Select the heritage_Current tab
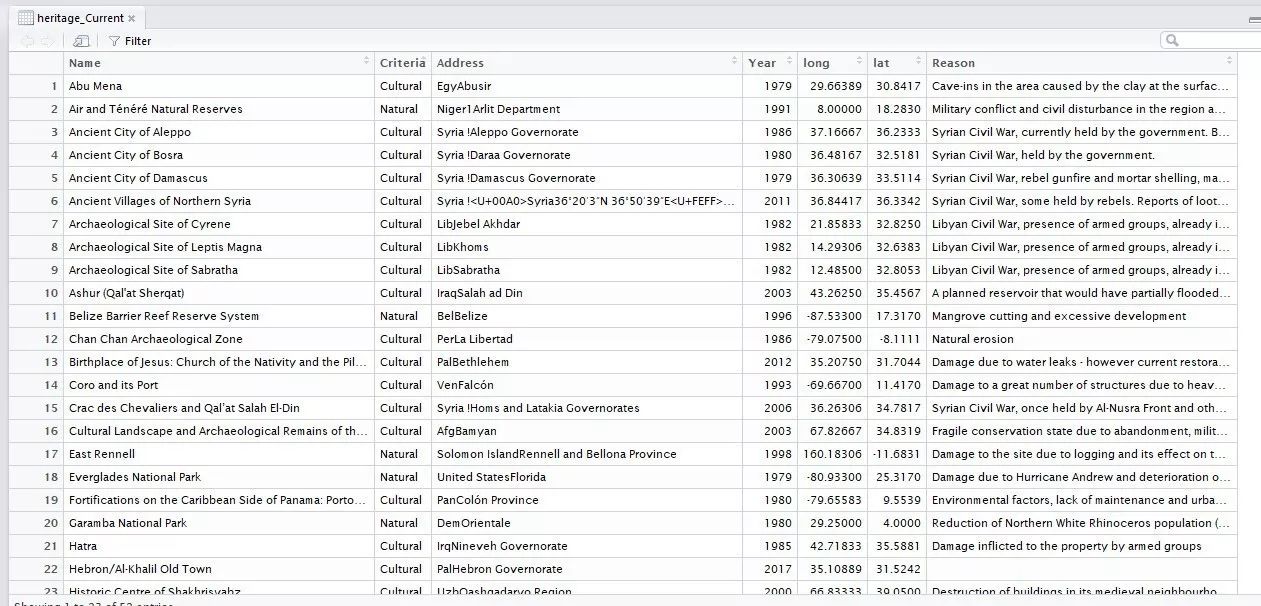Screen dimensions: 1261x606 [78, 18]
